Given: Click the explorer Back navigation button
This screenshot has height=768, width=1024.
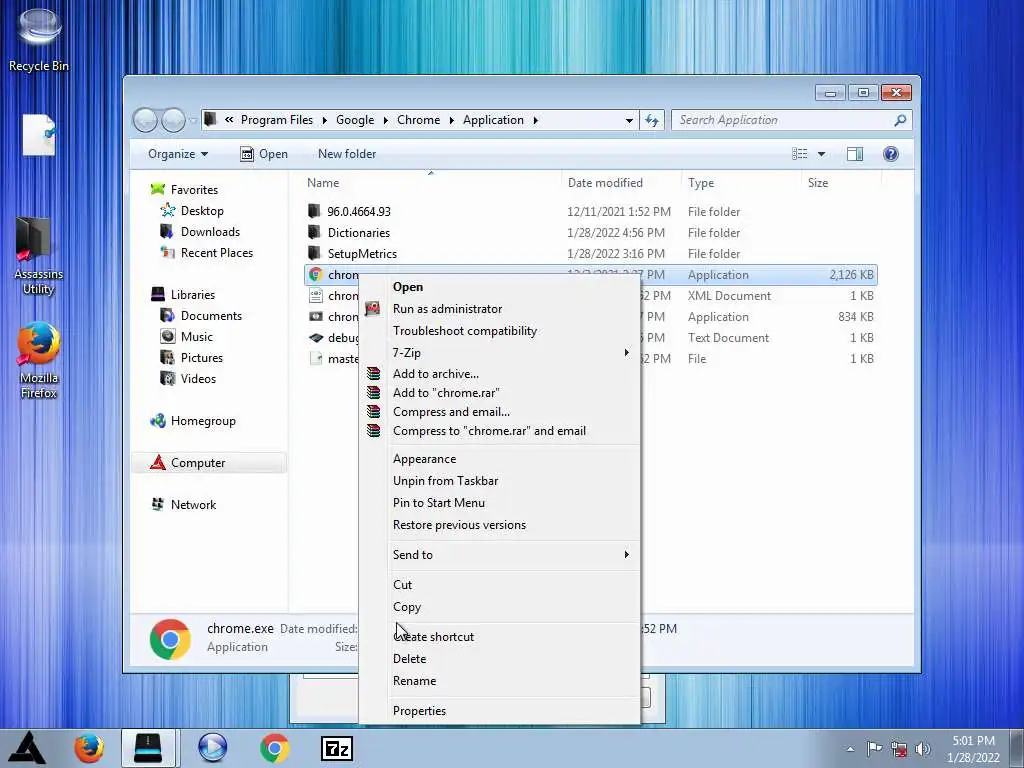Looking at the screenshot, I should click(145, 120).
